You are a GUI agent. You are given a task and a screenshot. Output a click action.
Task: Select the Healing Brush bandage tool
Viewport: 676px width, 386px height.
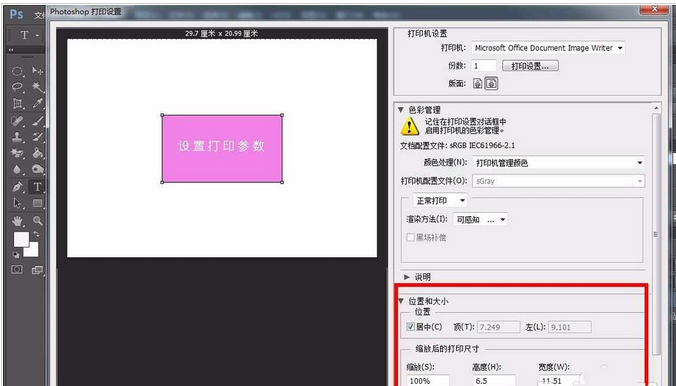(x=17, y=121)
